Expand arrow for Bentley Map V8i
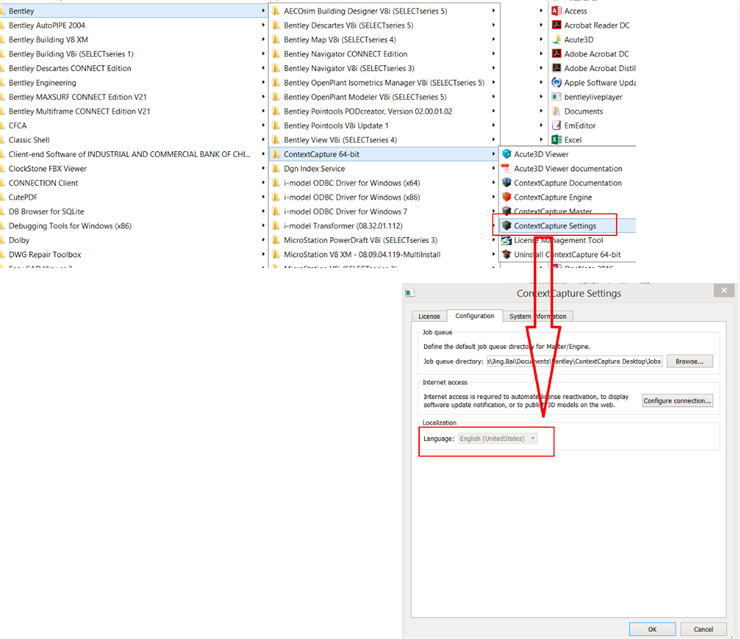Viewport: 740px width, 639px height. click(493, 40)
